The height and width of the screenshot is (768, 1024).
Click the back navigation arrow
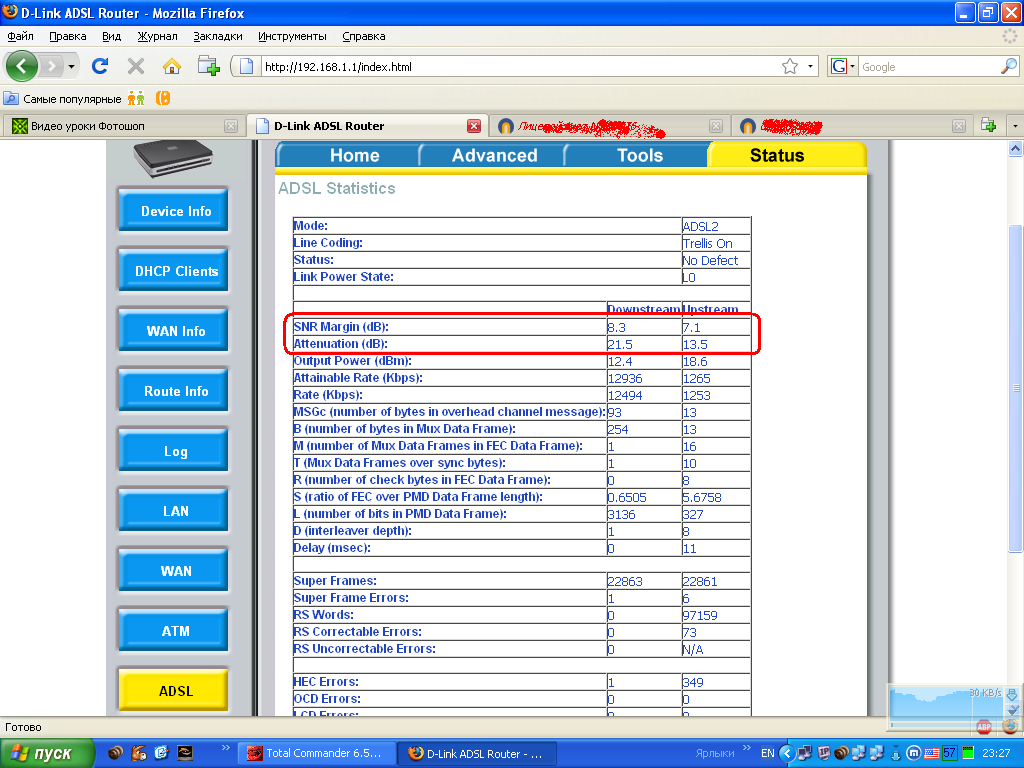coord(22,66)
